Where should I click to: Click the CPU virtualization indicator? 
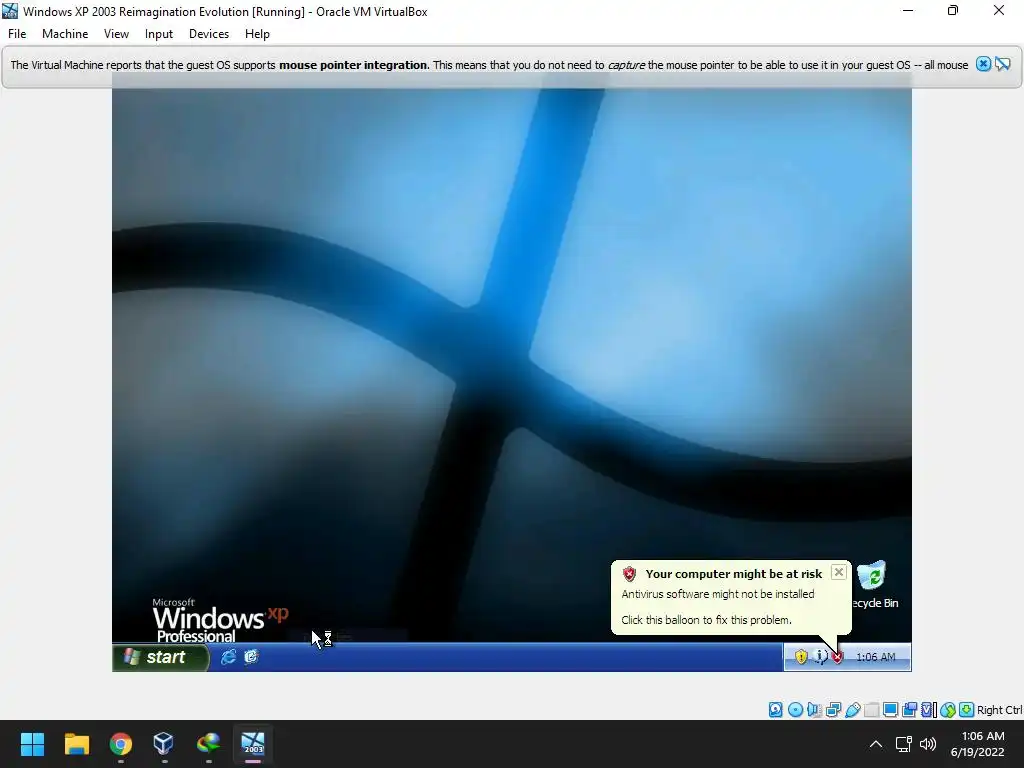(x=928, y=710)
